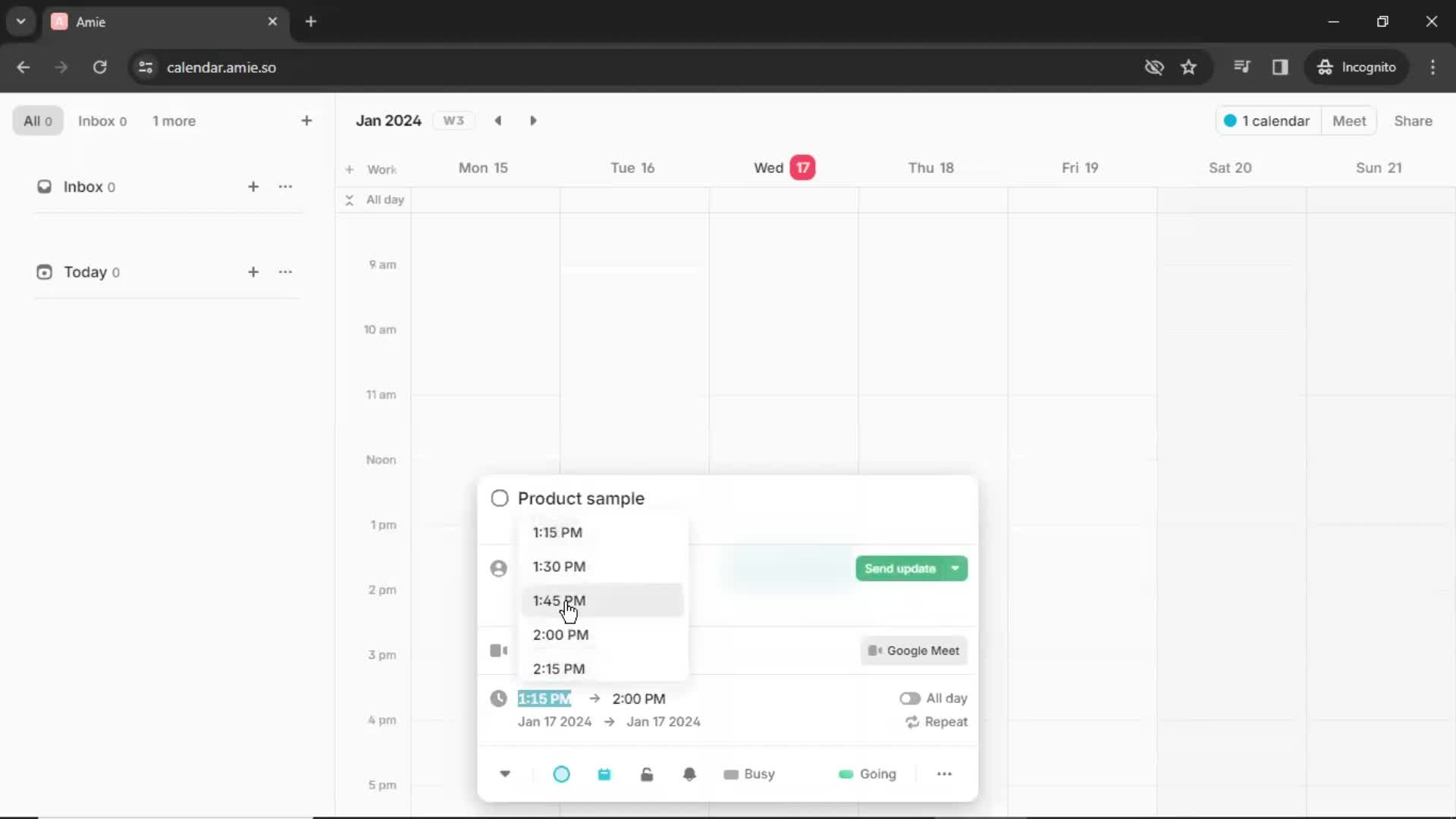Click the repeat/recurrence icon on event
This screenshot has width=1456, height=819.
coord(911,721)
